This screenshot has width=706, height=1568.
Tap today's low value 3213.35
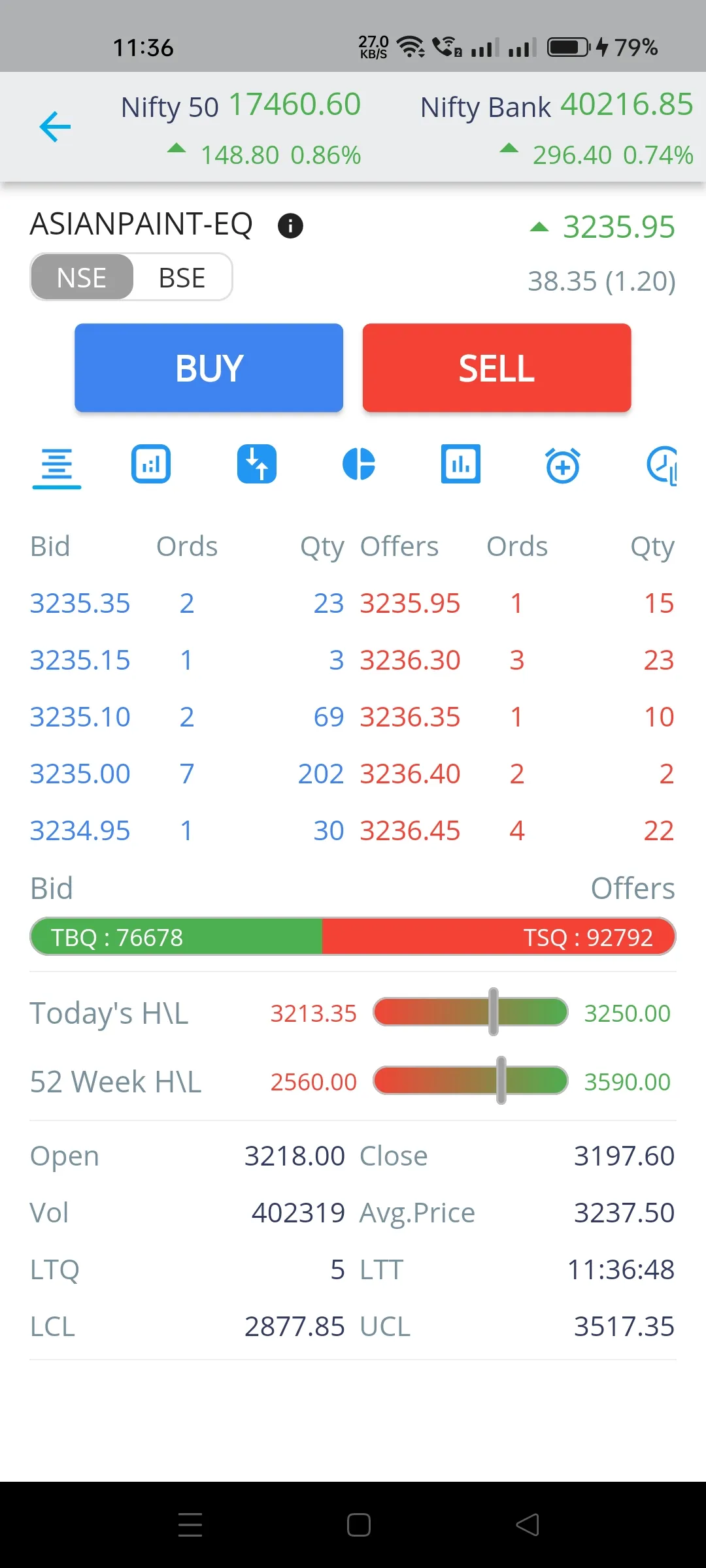click(x=314, y=1013)
